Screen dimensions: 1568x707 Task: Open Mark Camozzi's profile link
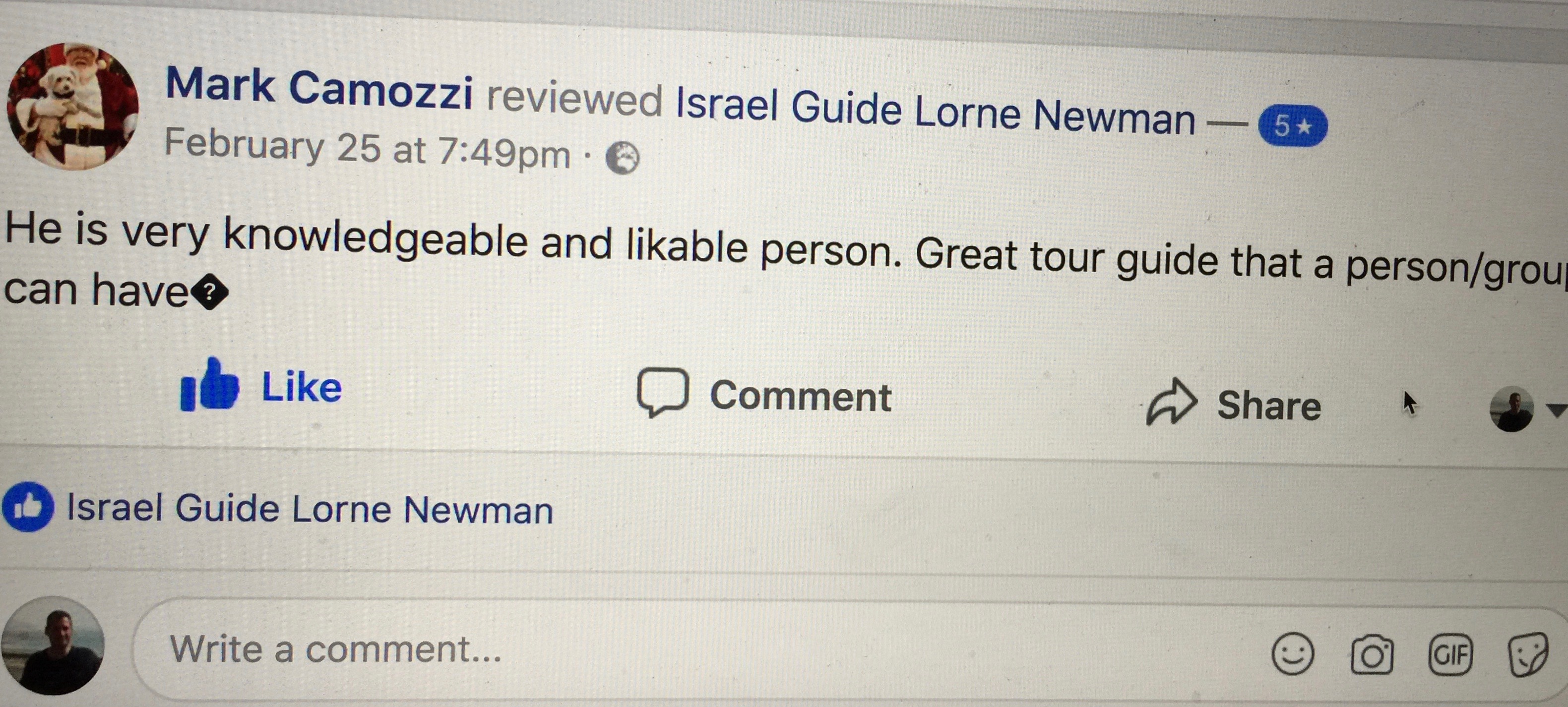319,88
